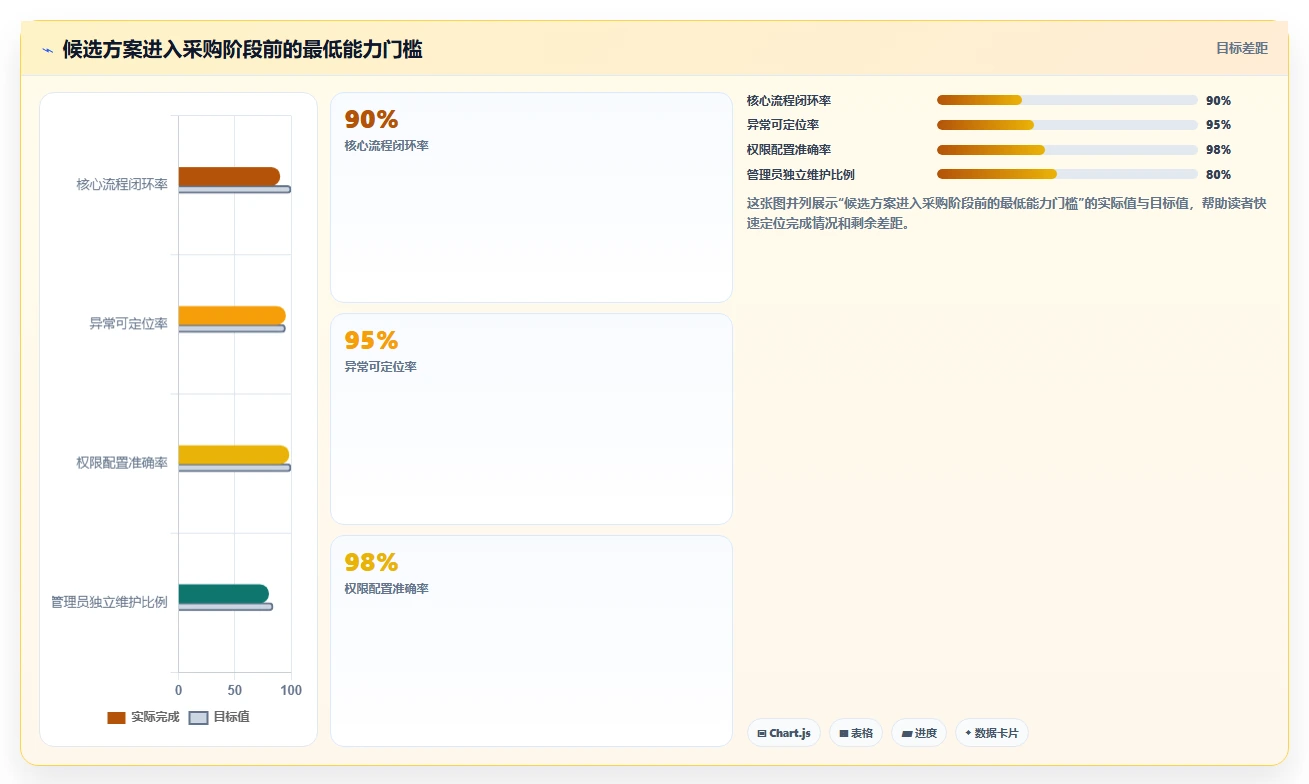Click the lightning icon beside the title
This screenshot has width=1309, height=784.
click(x=47, y=50)
